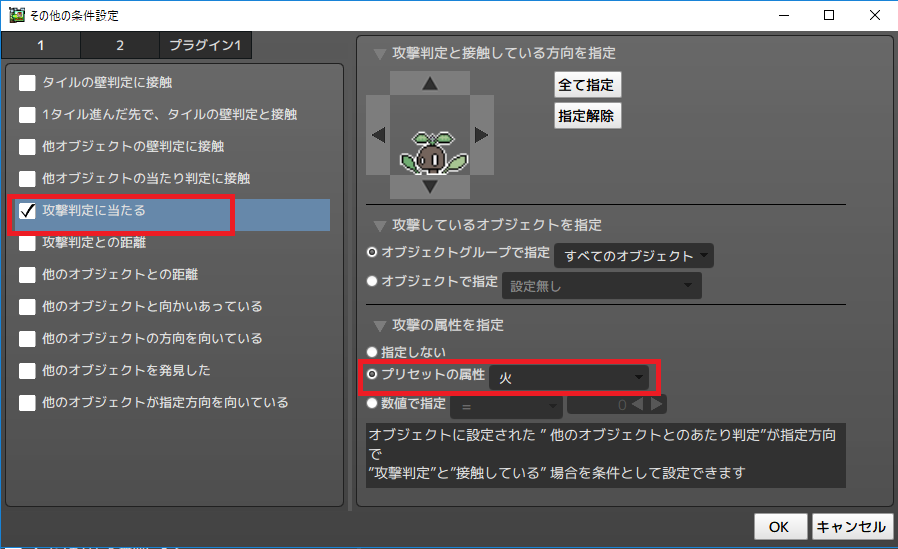Click the right arrow direction button
The image size is (898, 549).
[482, 135]
